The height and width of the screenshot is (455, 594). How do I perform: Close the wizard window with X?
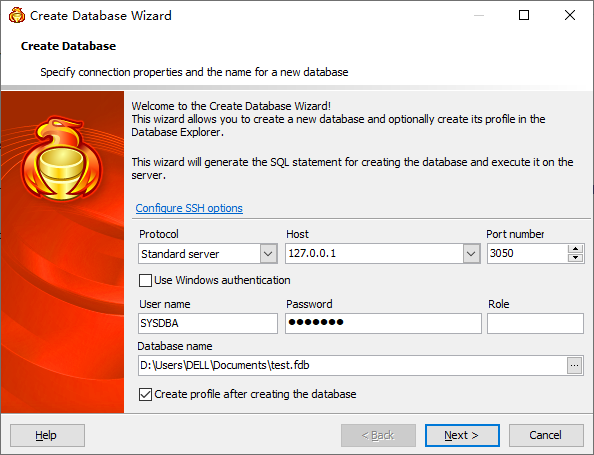tap(570, 16)
